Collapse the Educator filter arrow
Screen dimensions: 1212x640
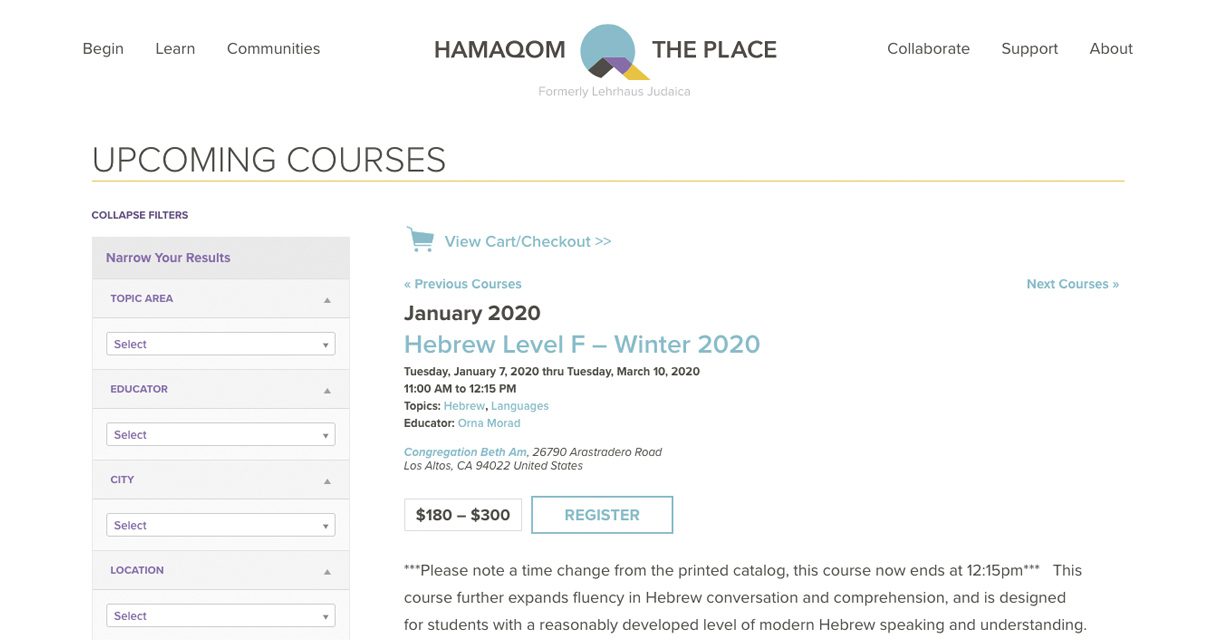pos(327,390)
